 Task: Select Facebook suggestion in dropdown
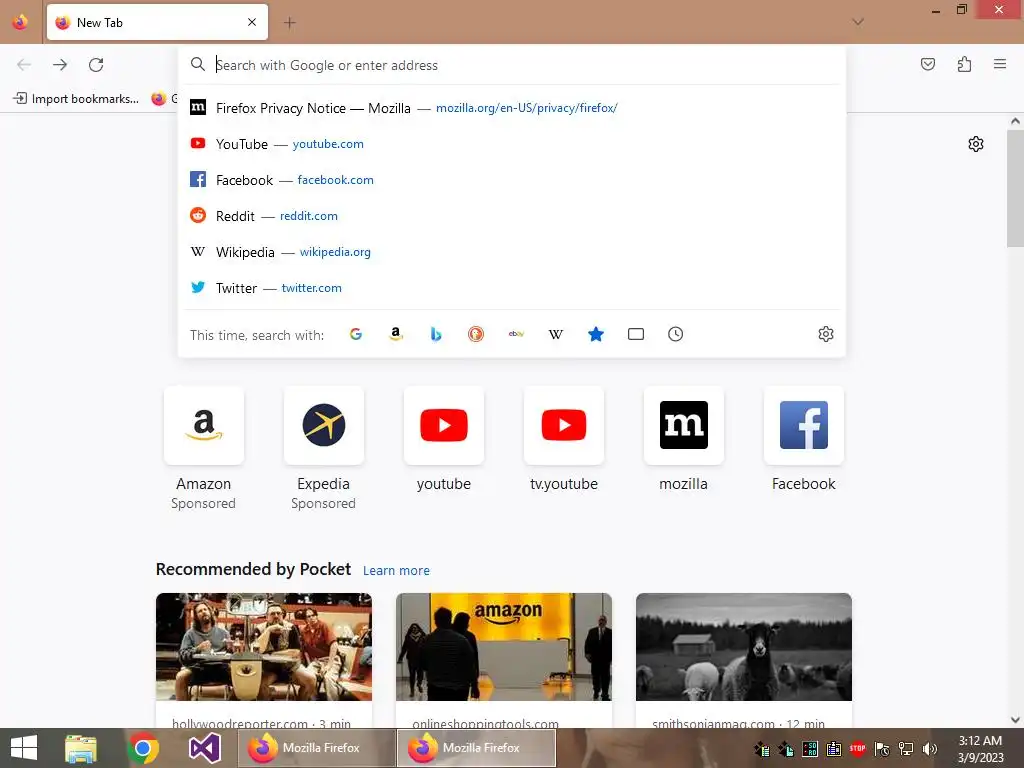point(512,180)
